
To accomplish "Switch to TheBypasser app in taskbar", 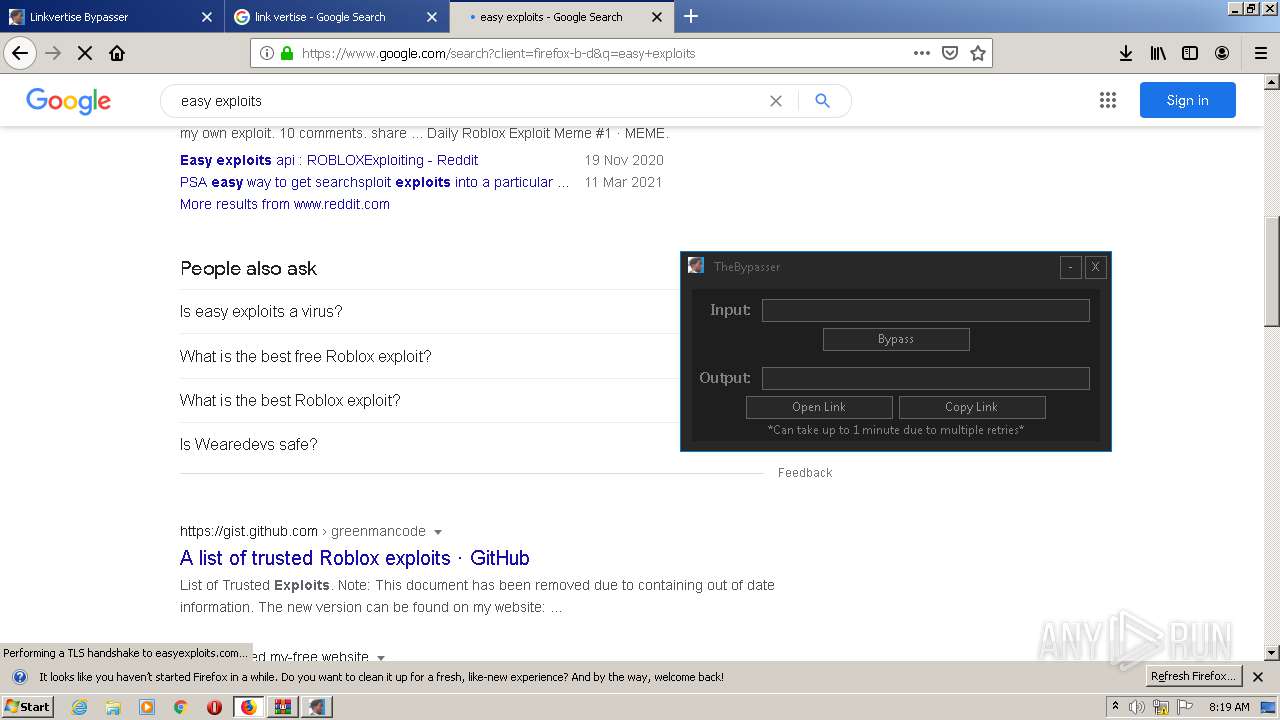I will 317,707.
